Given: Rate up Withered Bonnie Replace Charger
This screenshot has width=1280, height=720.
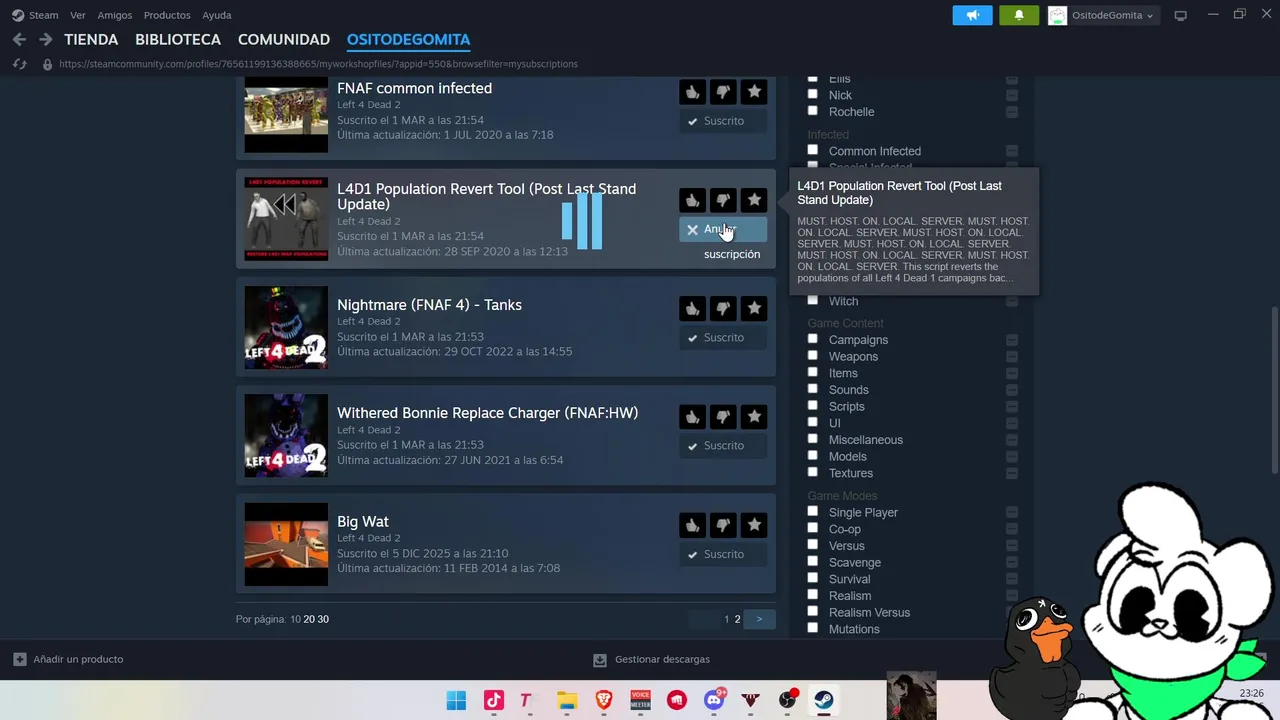Looking at the screenshot, I should tap(692, 416).
